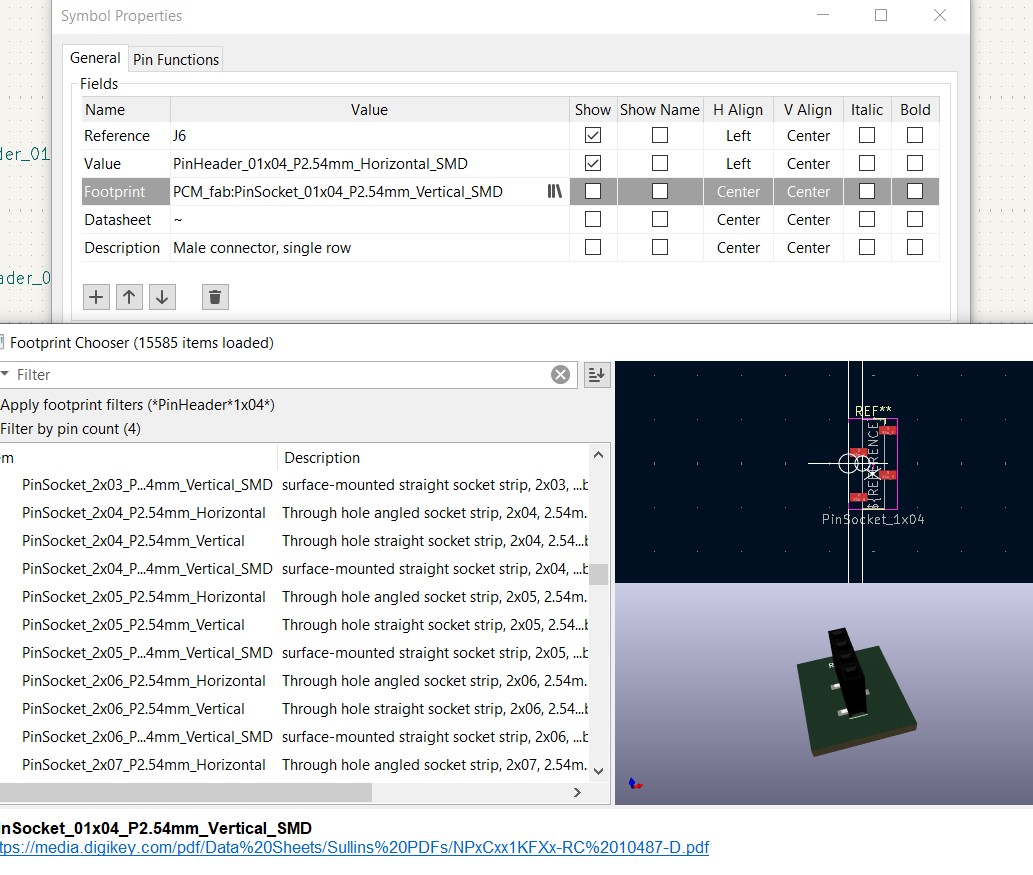Maximize the Symbol Properties window
This screenshot has height=875, width=1033.
(881, 15)
